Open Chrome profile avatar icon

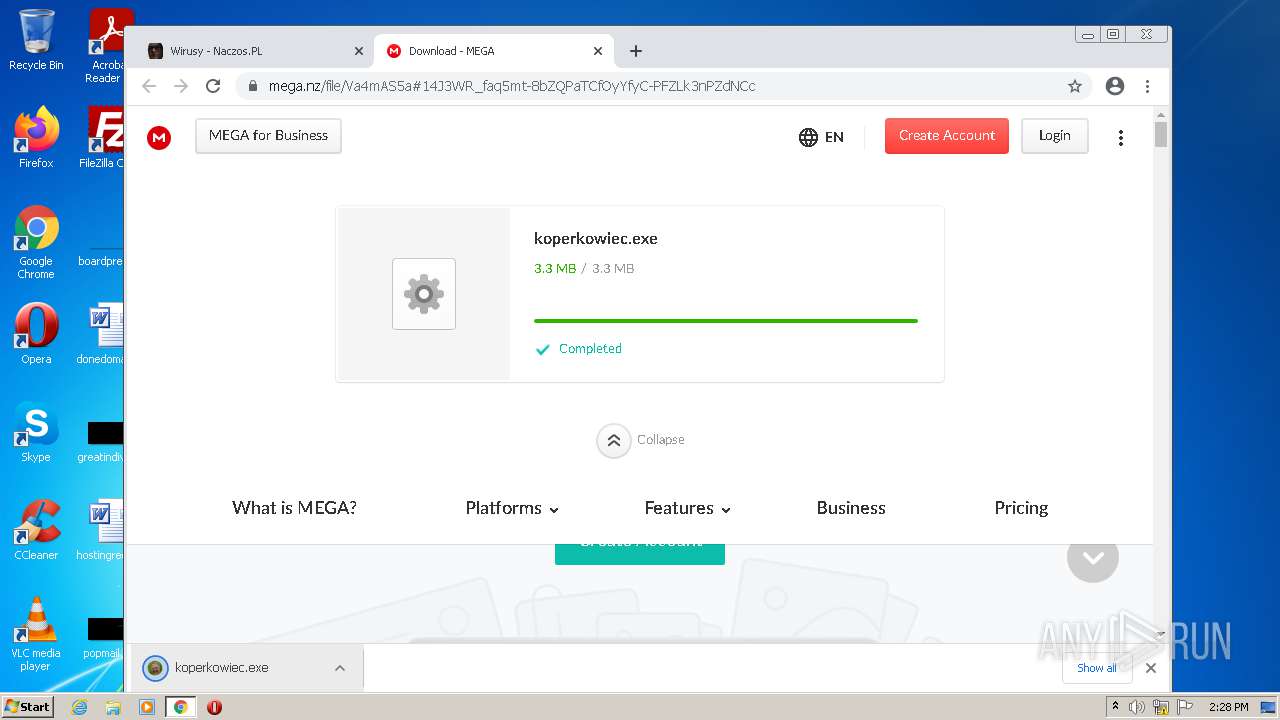coord(1115,86)
